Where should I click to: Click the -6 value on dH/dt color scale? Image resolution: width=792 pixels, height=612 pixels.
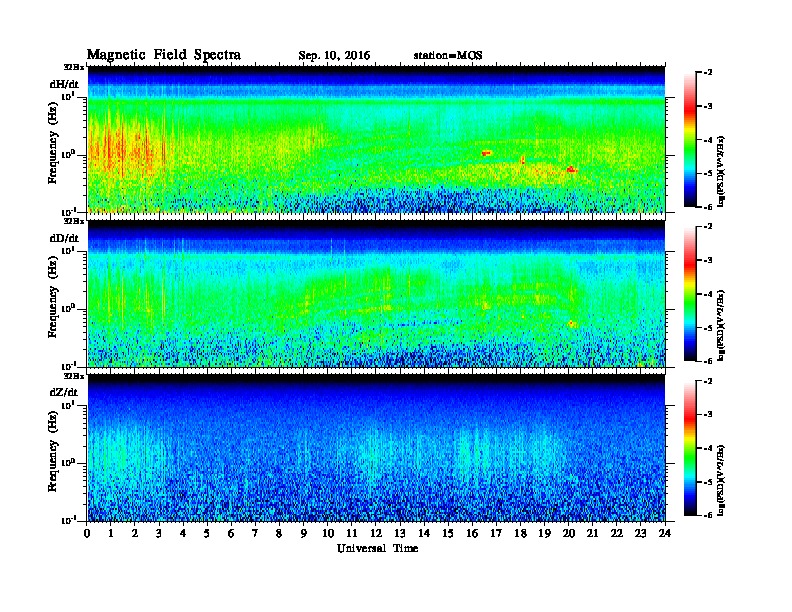[708, 207]
